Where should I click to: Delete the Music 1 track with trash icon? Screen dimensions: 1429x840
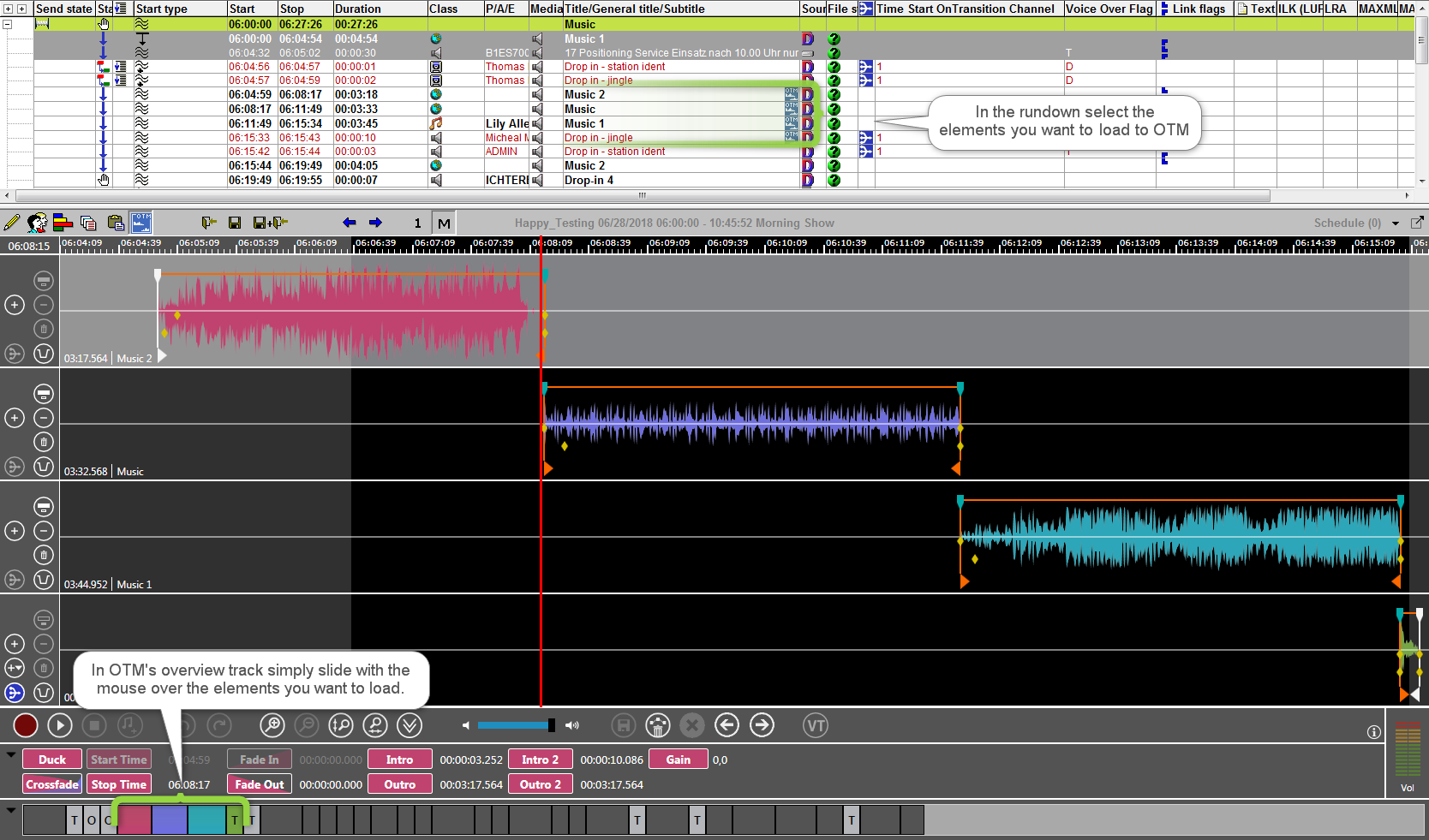click(44, 555)
